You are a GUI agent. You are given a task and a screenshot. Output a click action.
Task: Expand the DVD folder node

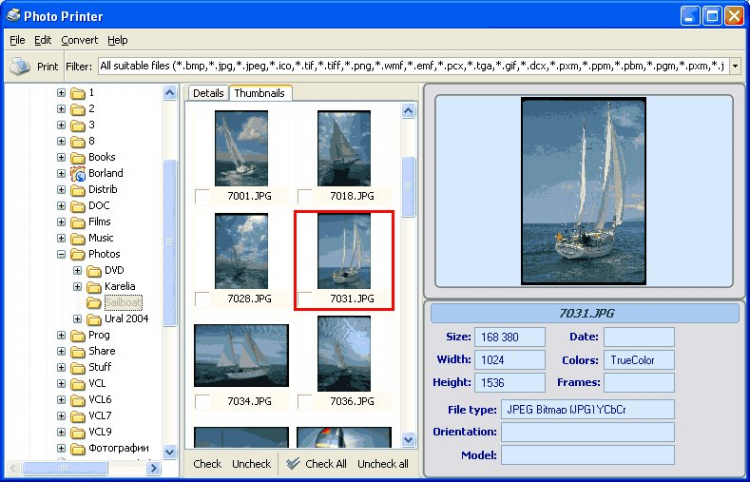point(77,271)
